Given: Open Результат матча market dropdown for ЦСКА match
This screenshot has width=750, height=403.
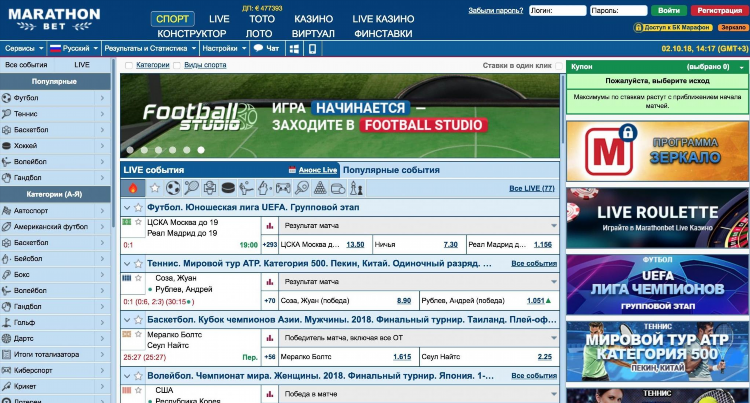Looking at the screenshot, I should [419, 226].
